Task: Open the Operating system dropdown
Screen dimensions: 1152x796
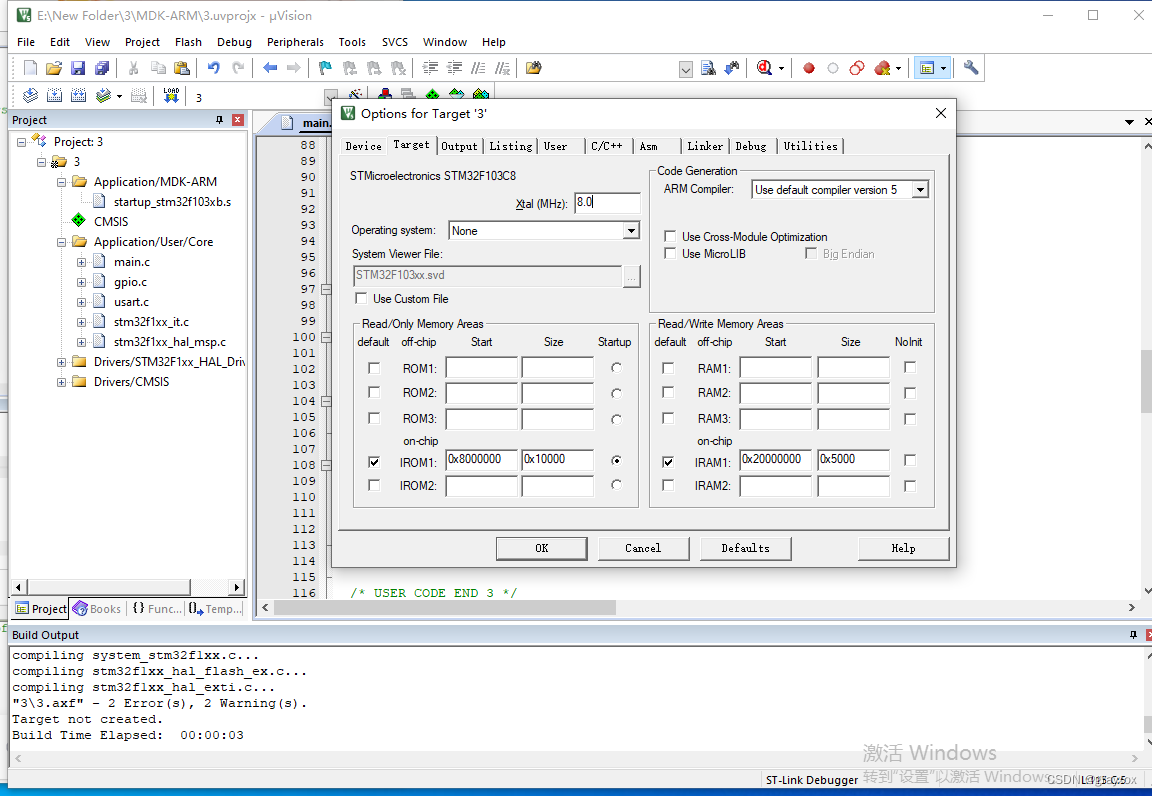Action: (x=630, y=231)
